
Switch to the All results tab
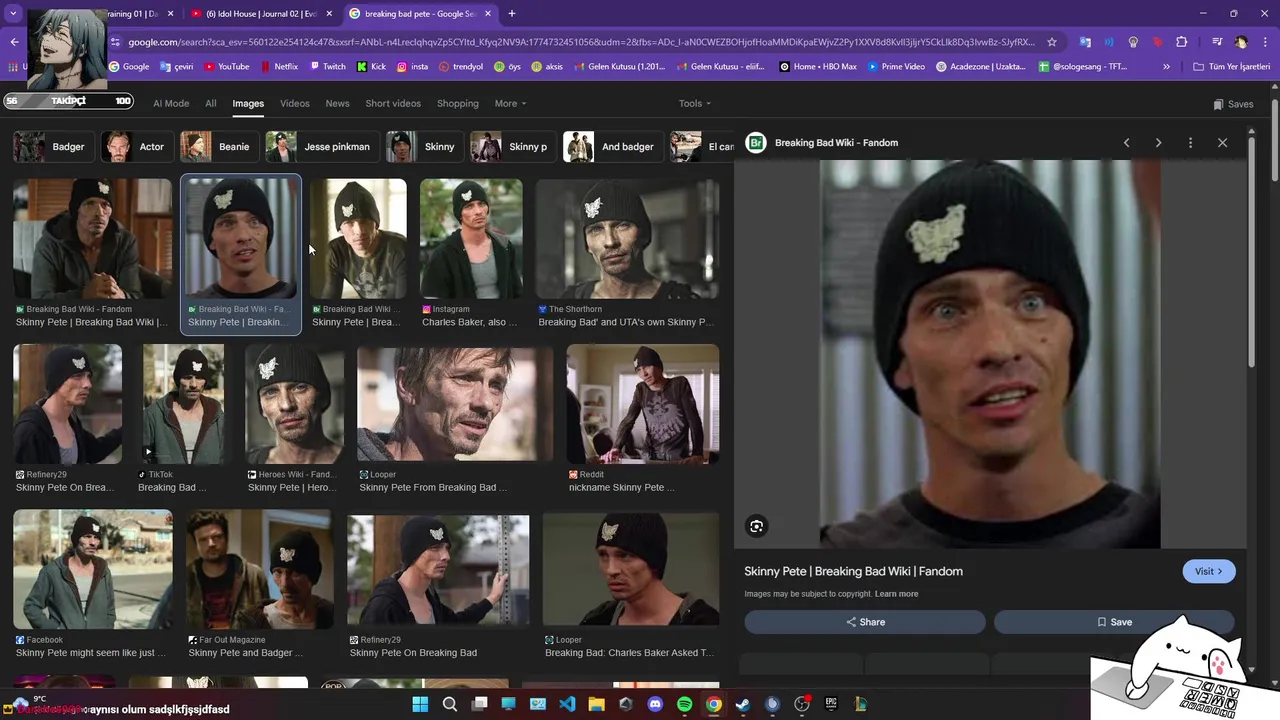pyautogui.click(x=211, y=103)
